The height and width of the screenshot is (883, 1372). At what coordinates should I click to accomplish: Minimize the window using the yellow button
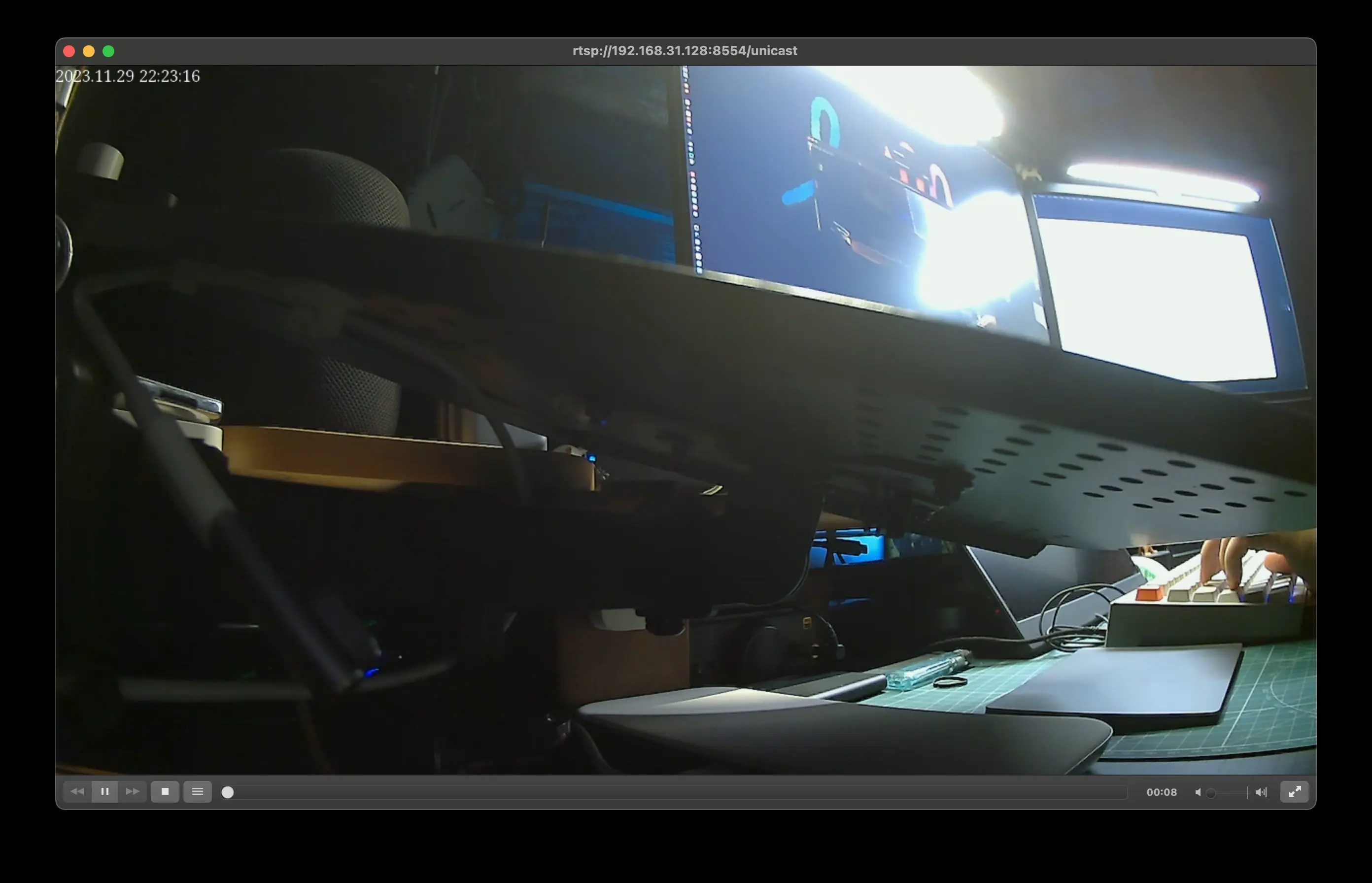click(x=88, y=52)
